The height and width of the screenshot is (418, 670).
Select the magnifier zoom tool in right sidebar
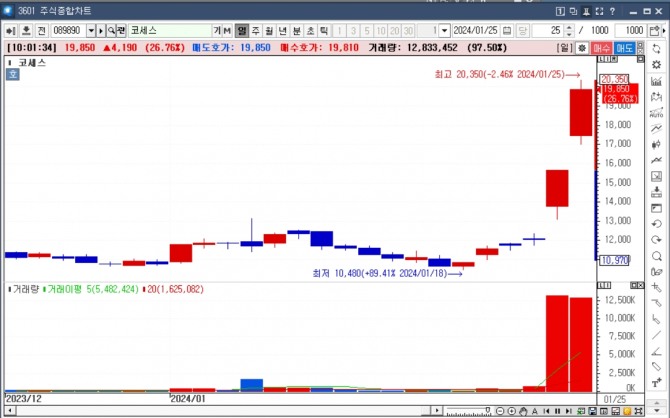(x=657, y=256)
